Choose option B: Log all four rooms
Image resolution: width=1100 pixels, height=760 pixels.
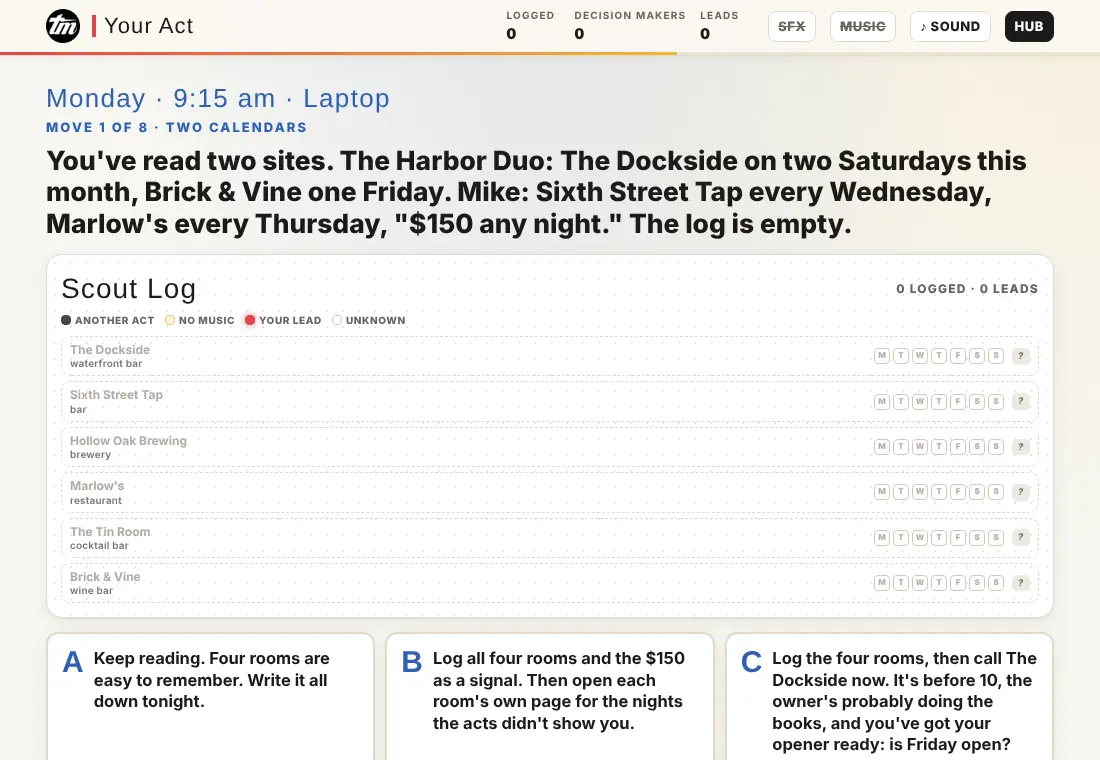tap(550, 696)
